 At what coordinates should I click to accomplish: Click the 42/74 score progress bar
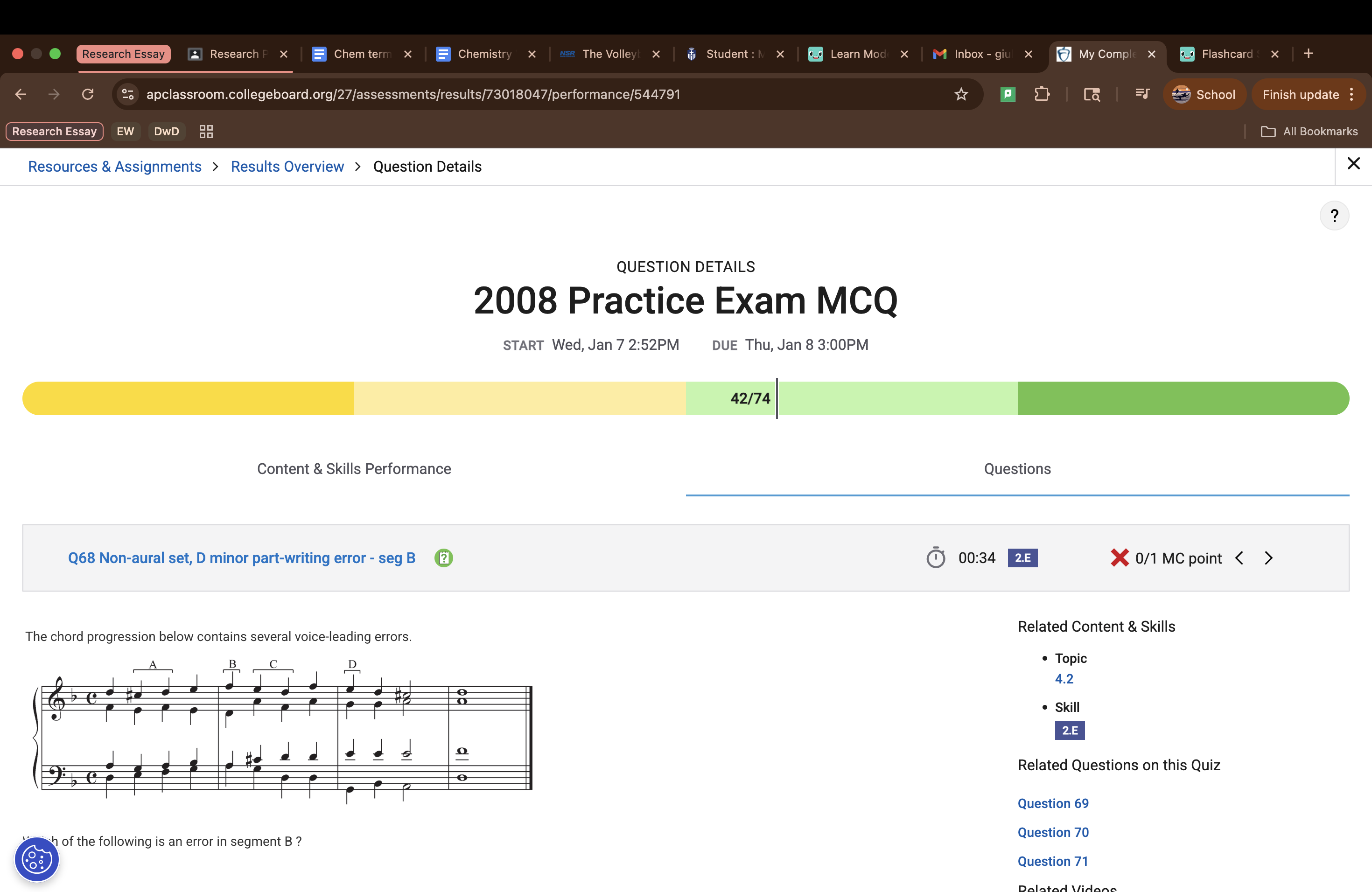coord(686,398)
